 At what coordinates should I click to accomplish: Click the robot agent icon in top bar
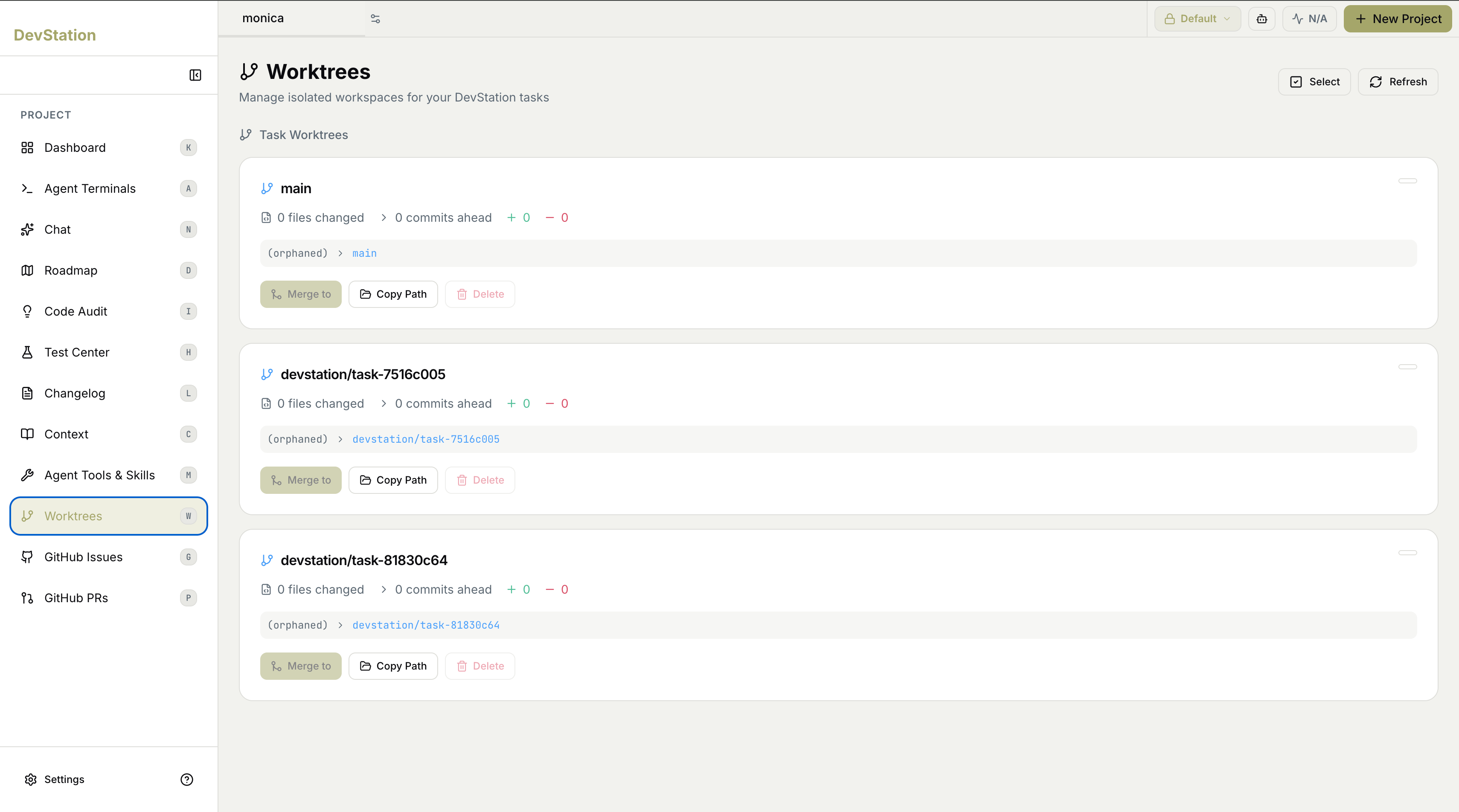point(1261,19)
